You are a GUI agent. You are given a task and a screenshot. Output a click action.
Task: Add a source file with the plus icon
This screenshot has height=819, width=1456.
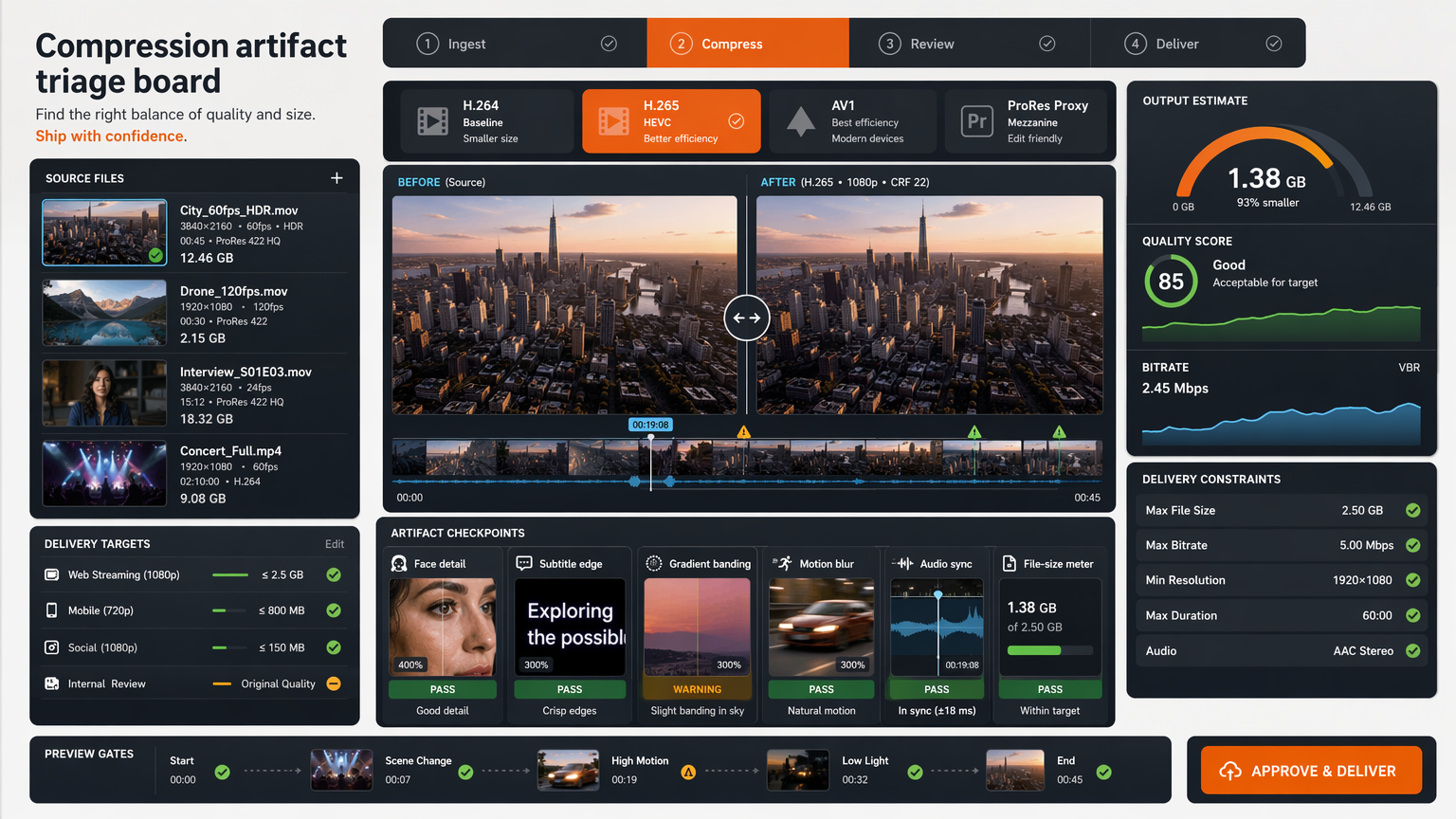[x=337, y=178]
